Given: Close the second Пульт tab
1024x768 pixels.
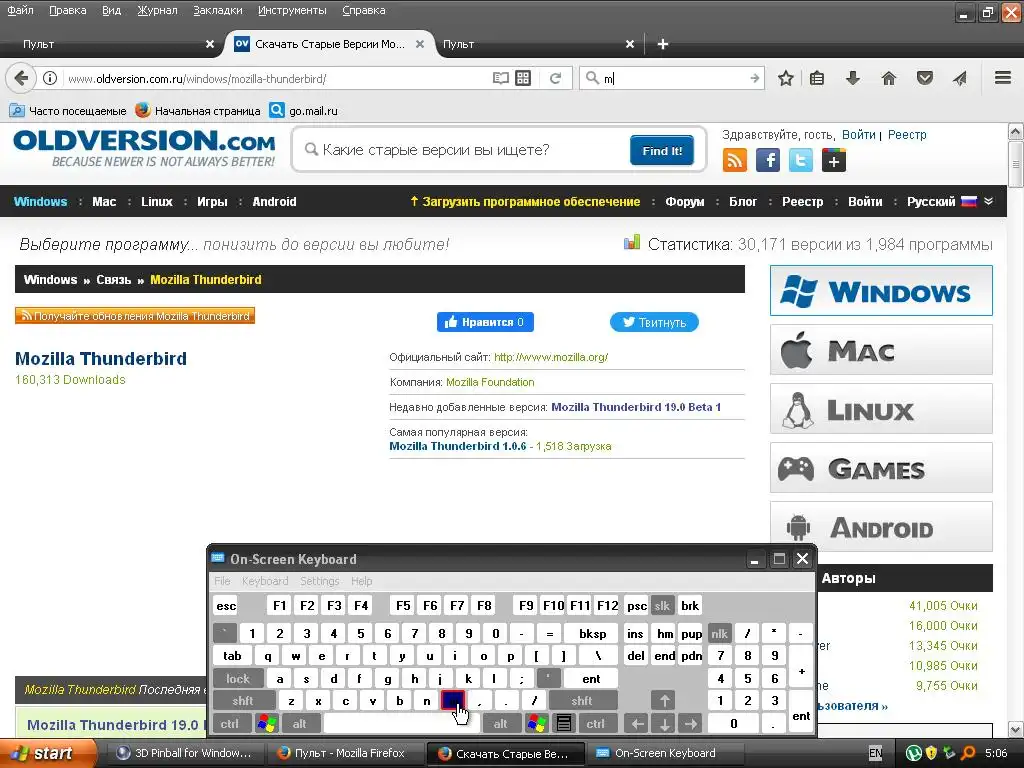Looking at the screenshot, I should (x=630, y=44).
